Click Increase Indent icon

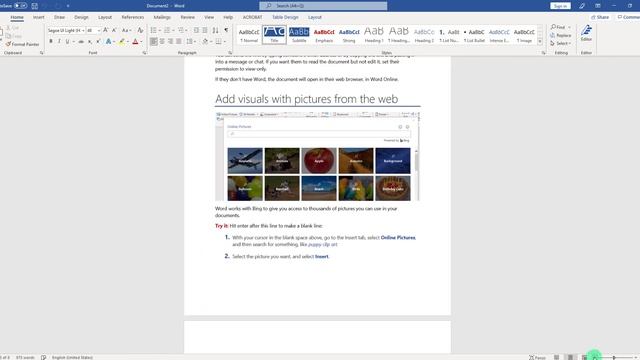tap(205, 30)
